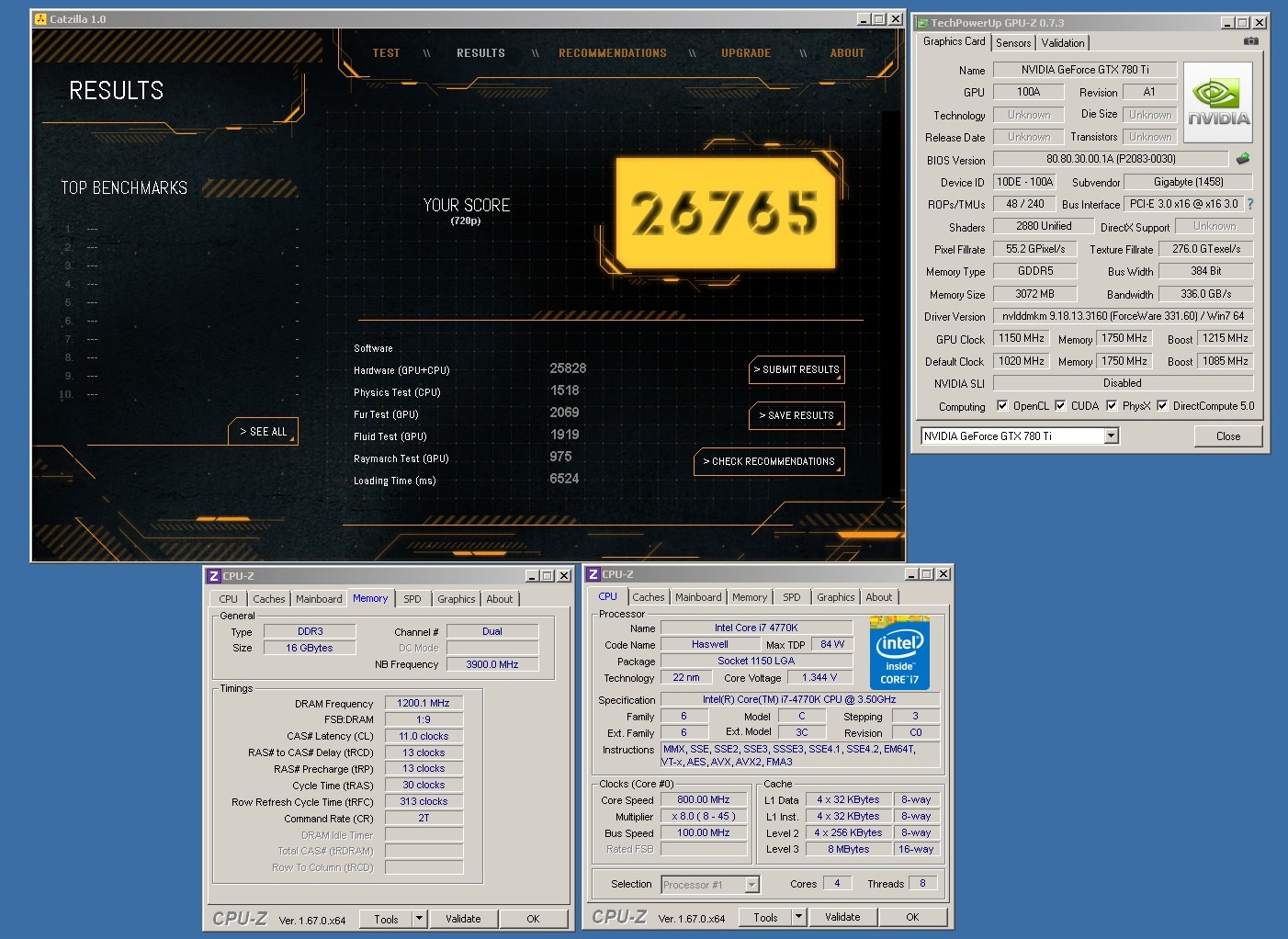
Task: Toggle the OpenCL checkbox in GPU-Z
Action: point(1002,405)
